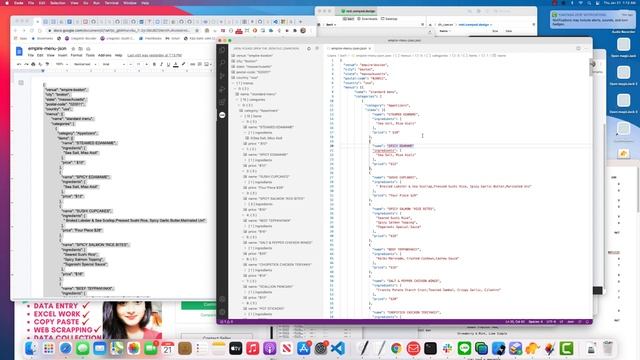640x360 pixels.
Task: Click Redo in the Google Docs toolbar
Action: [x=26, y=64]
